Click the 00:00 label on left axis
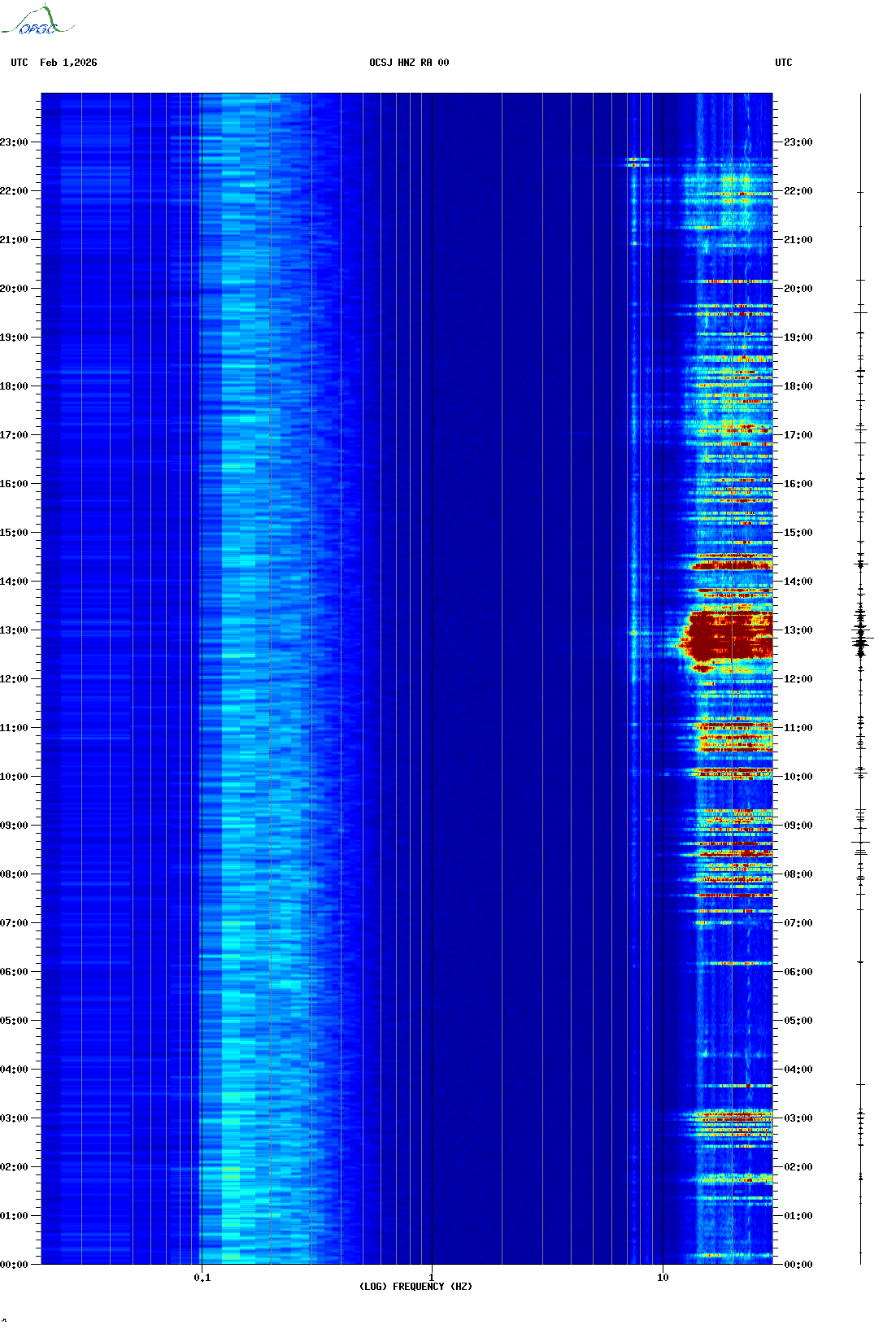Viewport: 896px width, 1329px height. (x=14, y=1265)
